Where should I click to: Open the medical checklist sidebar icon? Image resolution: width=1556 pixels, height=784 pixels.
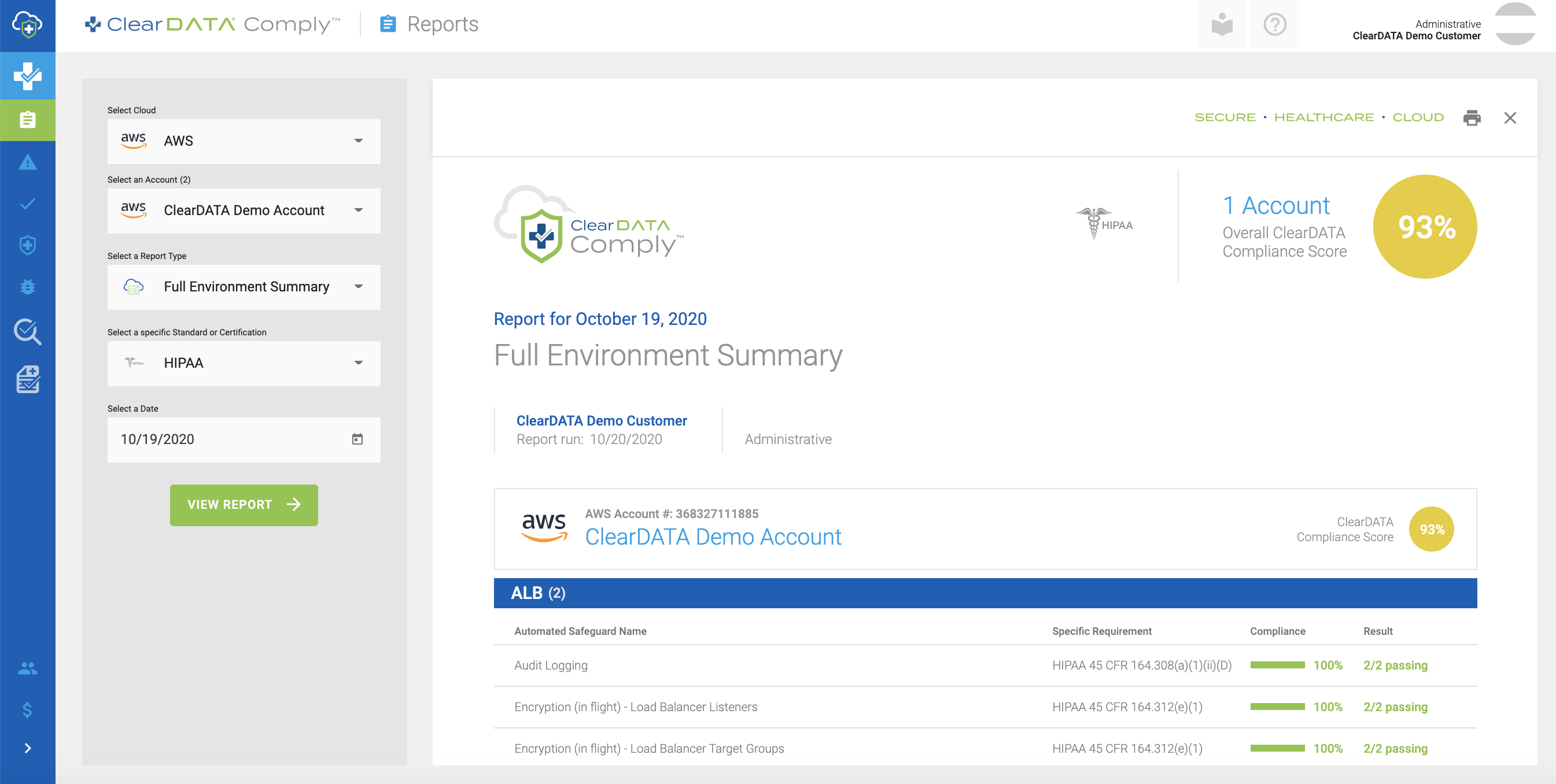pyautogui.click(x=27, y=379)
